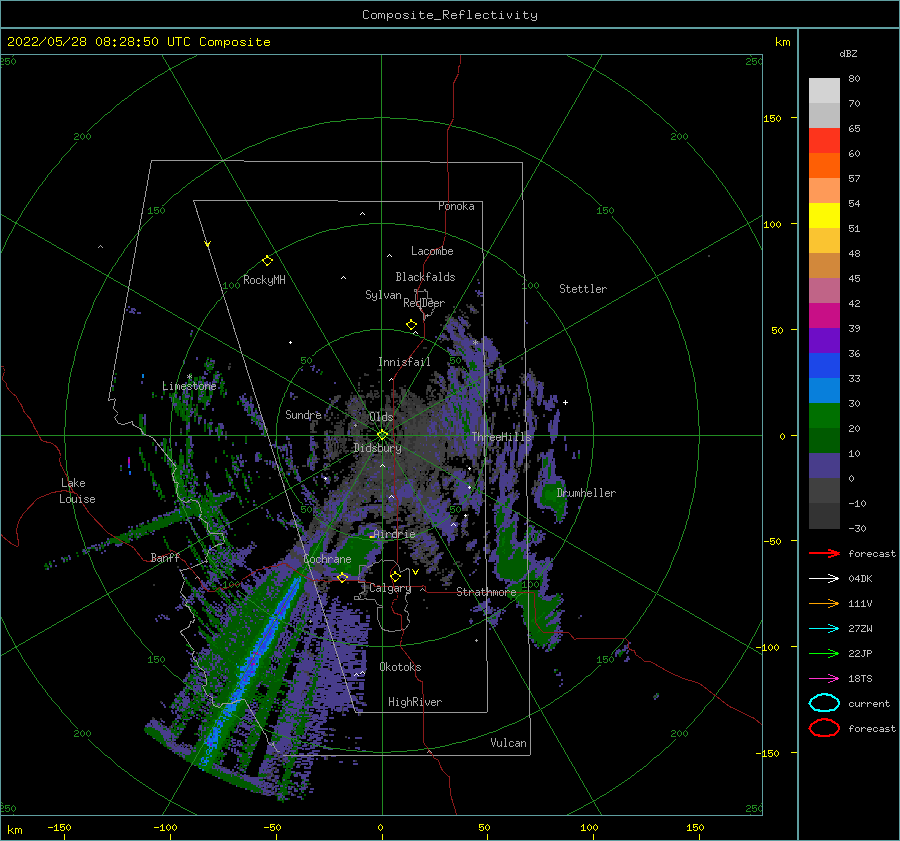The height and width of the screenshot is (841, 900).
Task: Click the Innisfail city label
Action: [404, 362]
